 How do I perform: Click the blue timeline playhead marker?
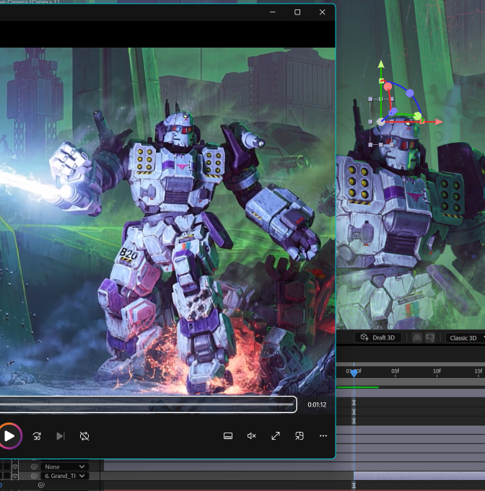pyautogui.click(x=354, y=373)
